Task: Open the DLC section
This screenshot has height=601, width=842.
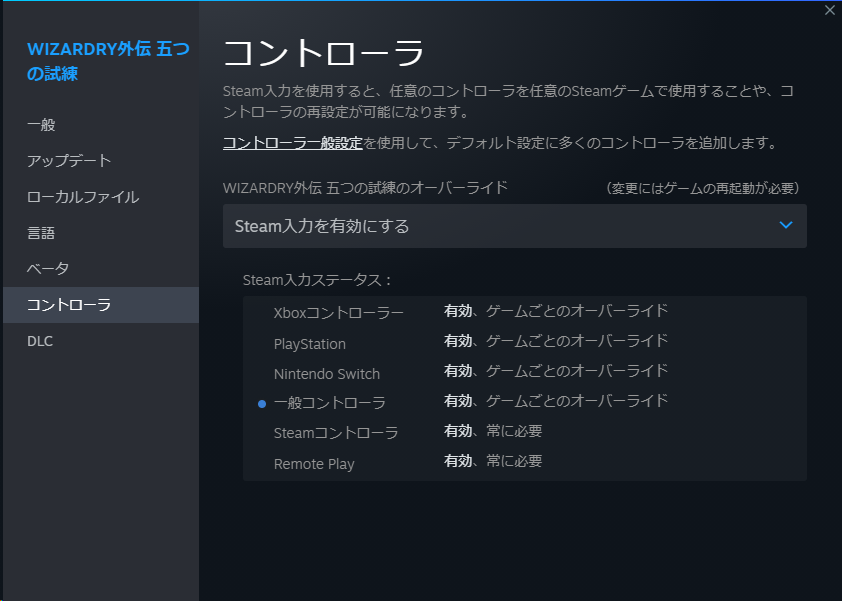Action: 100,341
